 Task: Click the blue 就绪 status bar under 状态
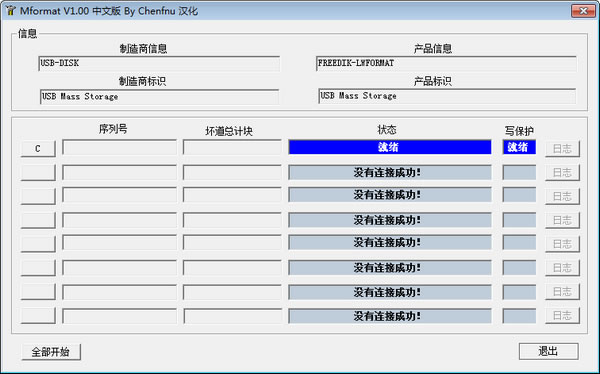pos(390,147)
